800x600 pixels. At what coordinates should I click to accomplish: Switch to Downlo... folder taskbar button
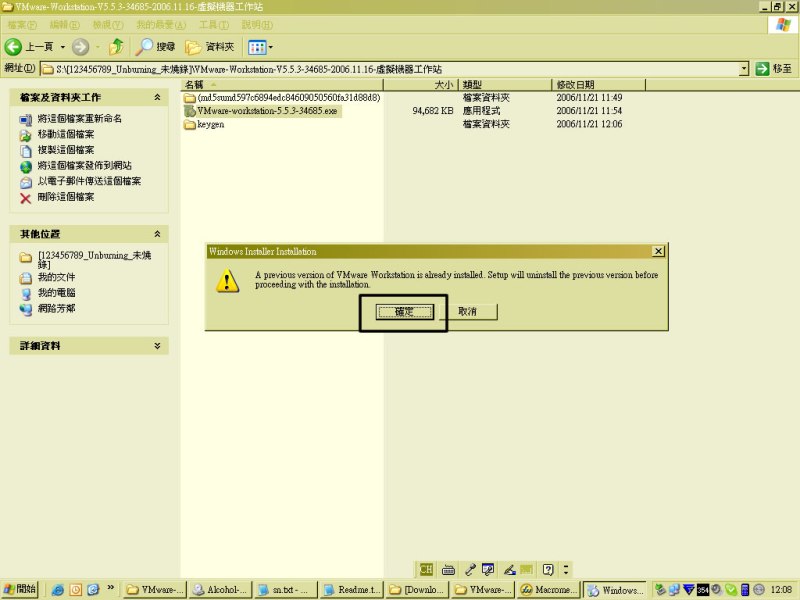(x=416, y=590)
